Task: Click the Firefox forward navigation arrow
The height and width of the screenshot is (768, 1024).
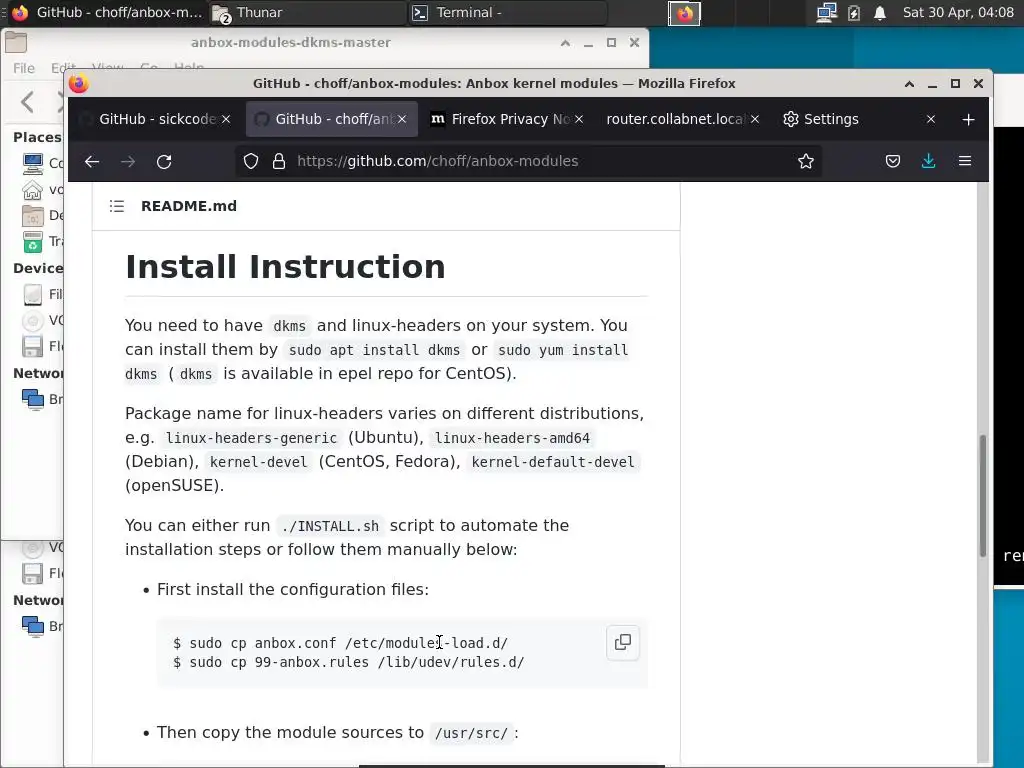Action: pyautogui.click(x=128, y=161)
